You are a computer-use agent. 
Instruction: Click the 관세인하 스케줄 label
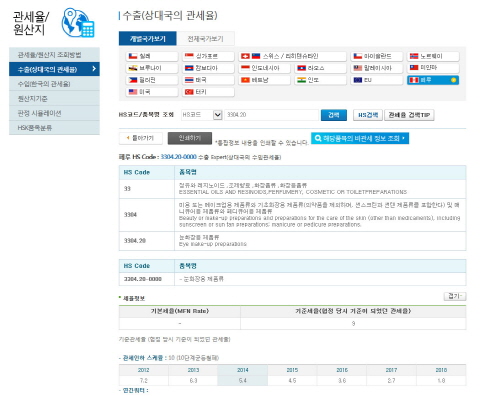click(143, 358)
